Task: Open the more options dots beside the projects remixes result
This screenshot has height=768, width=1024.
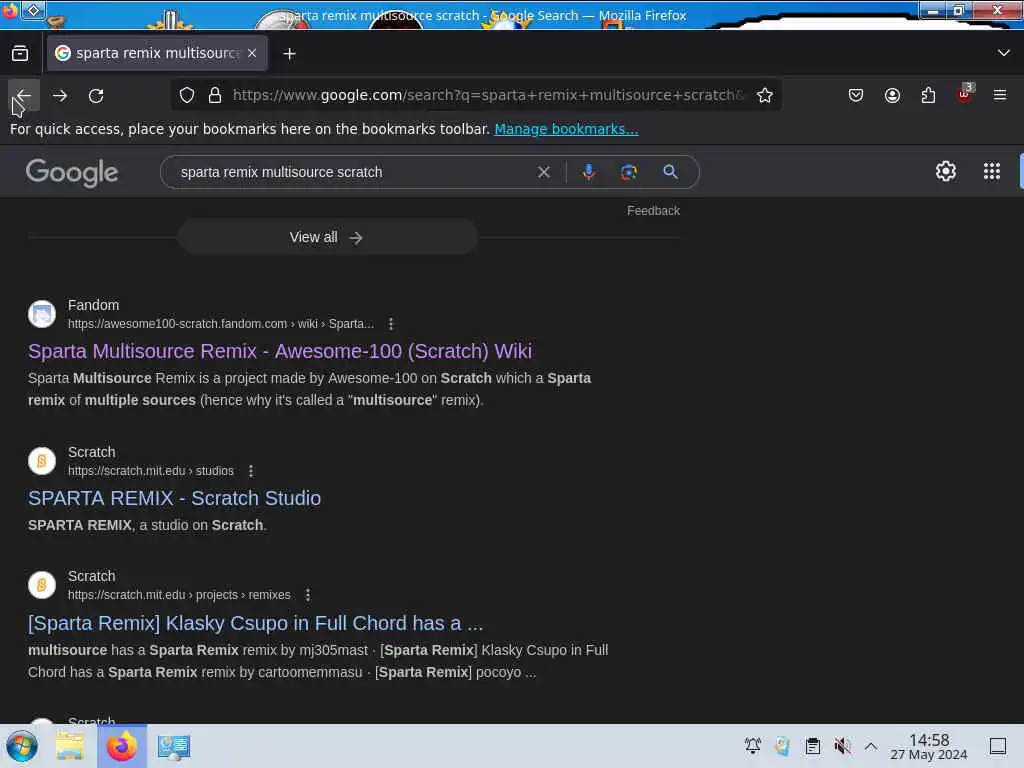Action: (308, 595)
